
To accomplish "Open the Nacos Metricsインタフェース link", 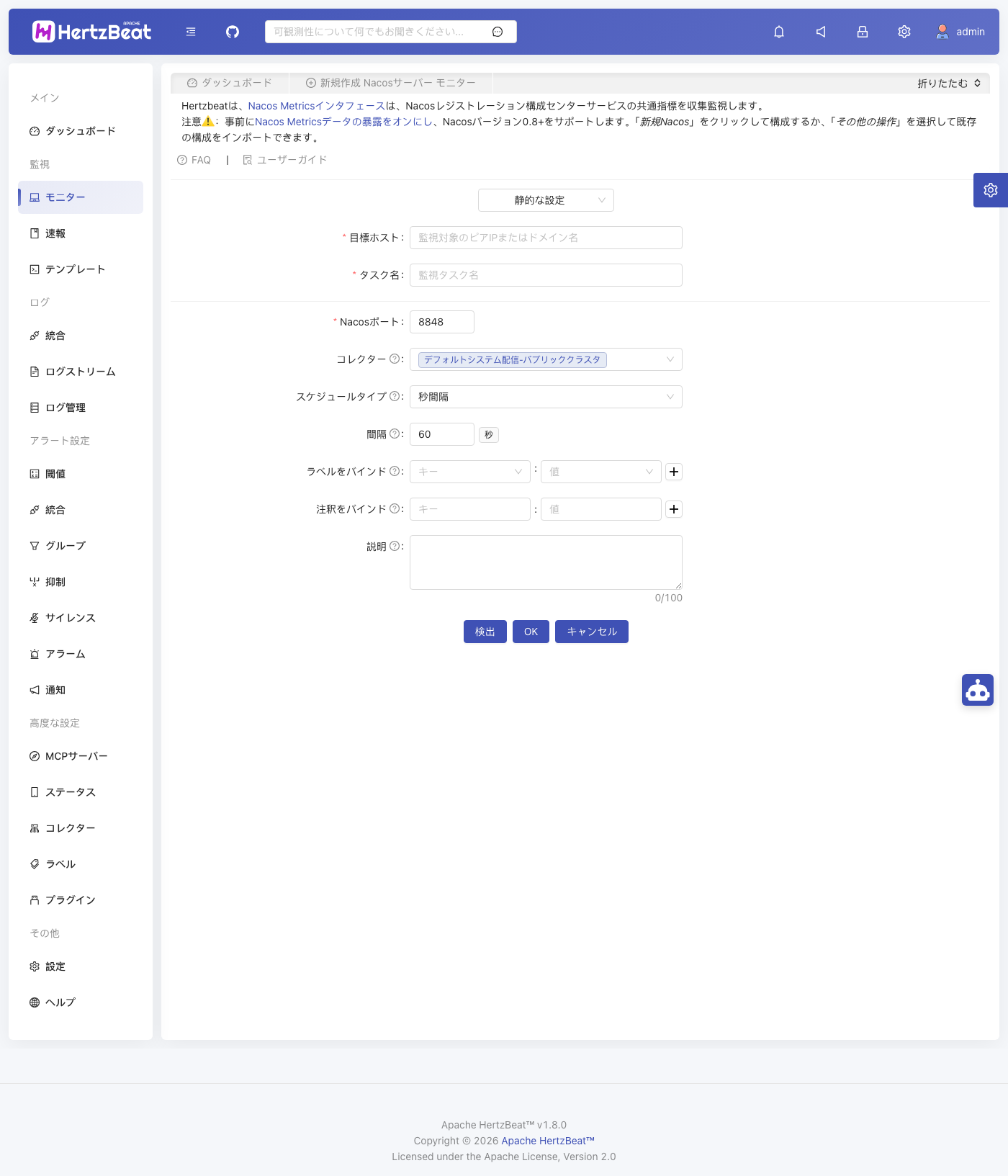I will tap(317, 106).
